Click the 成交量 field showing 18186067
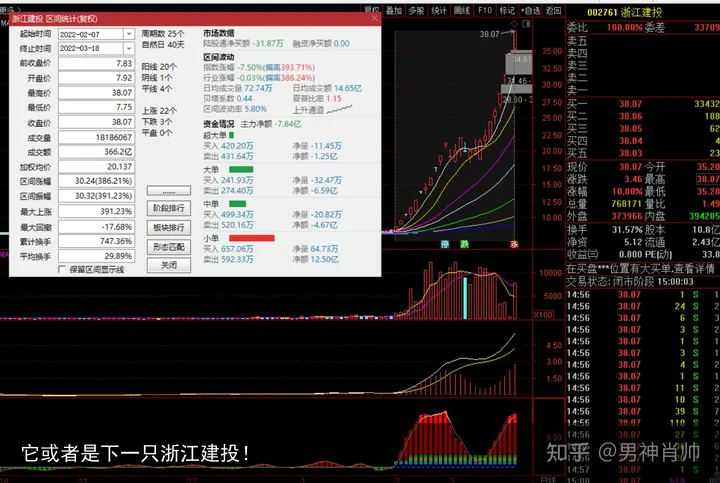720x483 pixels. tap(96, 137)
